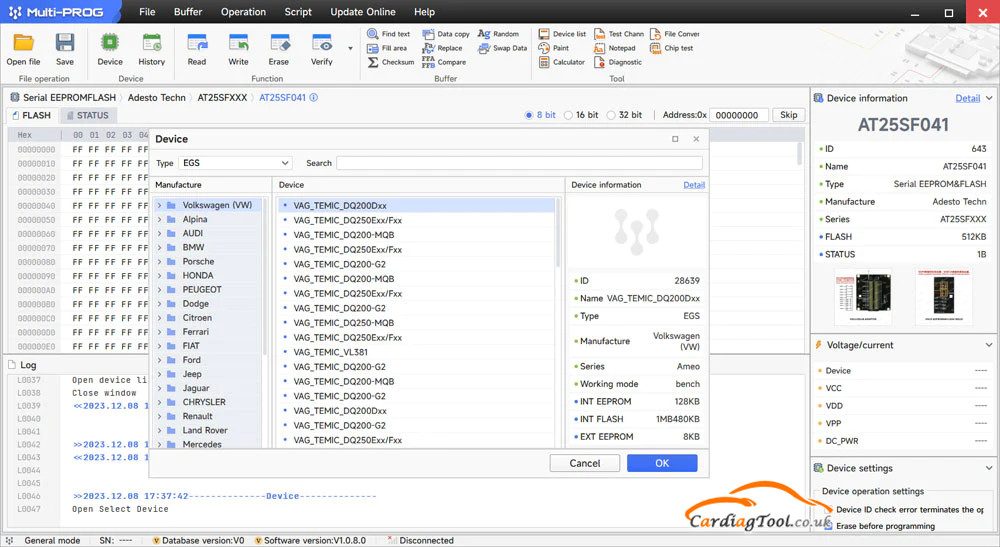The image size is (1000, 547).
Task: Click the Random buffer tool
Action: pos(499,34)
